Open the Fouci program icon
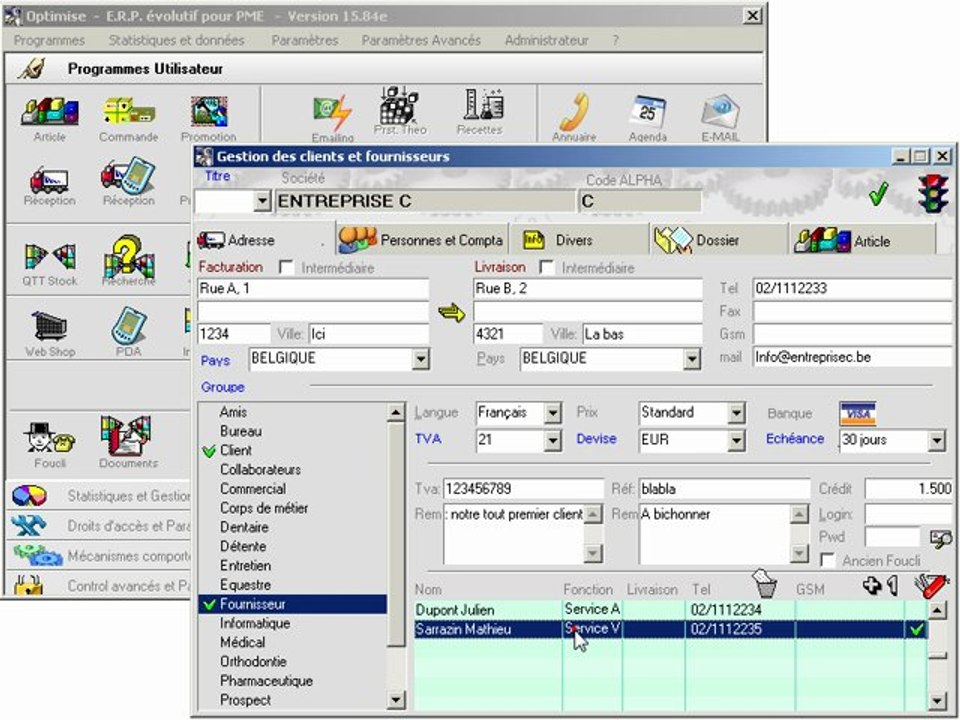 click(x=50, y=438)
